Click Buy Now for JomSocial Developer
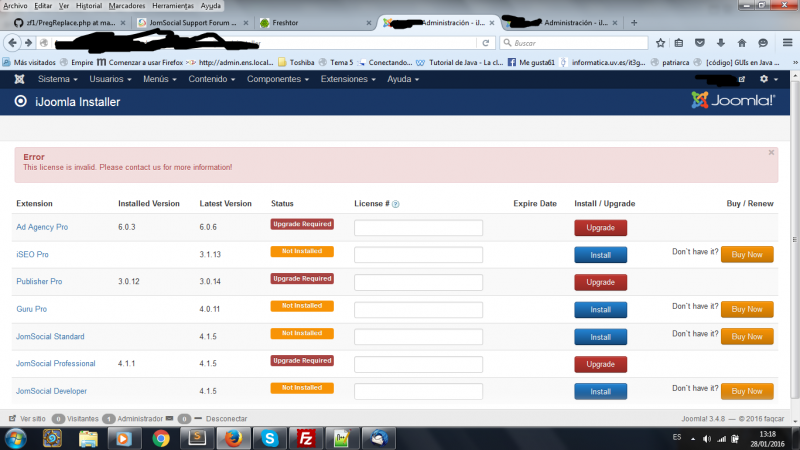Viewport: 800px width, 450px height. (747, 391)
